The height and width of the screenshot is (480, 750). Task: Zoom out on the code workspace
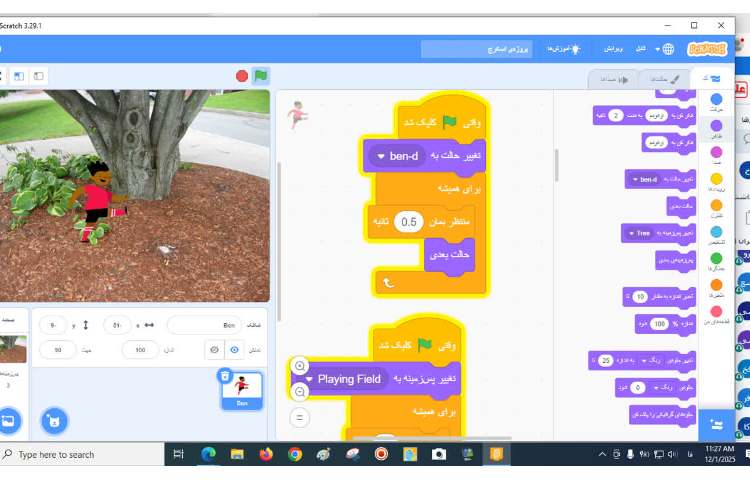coord(300,391)
